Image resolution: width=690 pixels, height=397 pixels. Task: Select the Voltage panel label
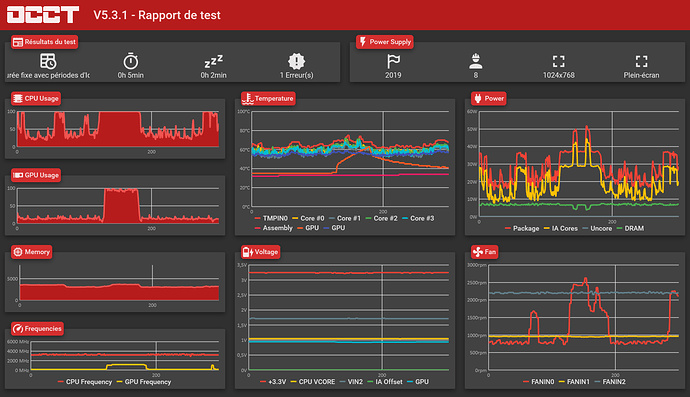point(266,252)
